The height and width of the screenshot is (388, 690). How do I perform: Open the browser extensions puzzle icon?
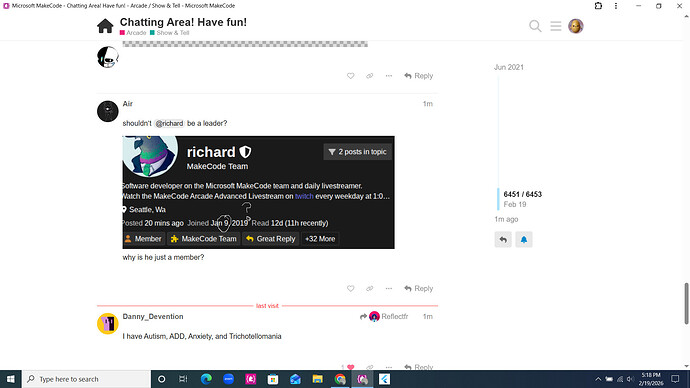[x=598, y=6]
